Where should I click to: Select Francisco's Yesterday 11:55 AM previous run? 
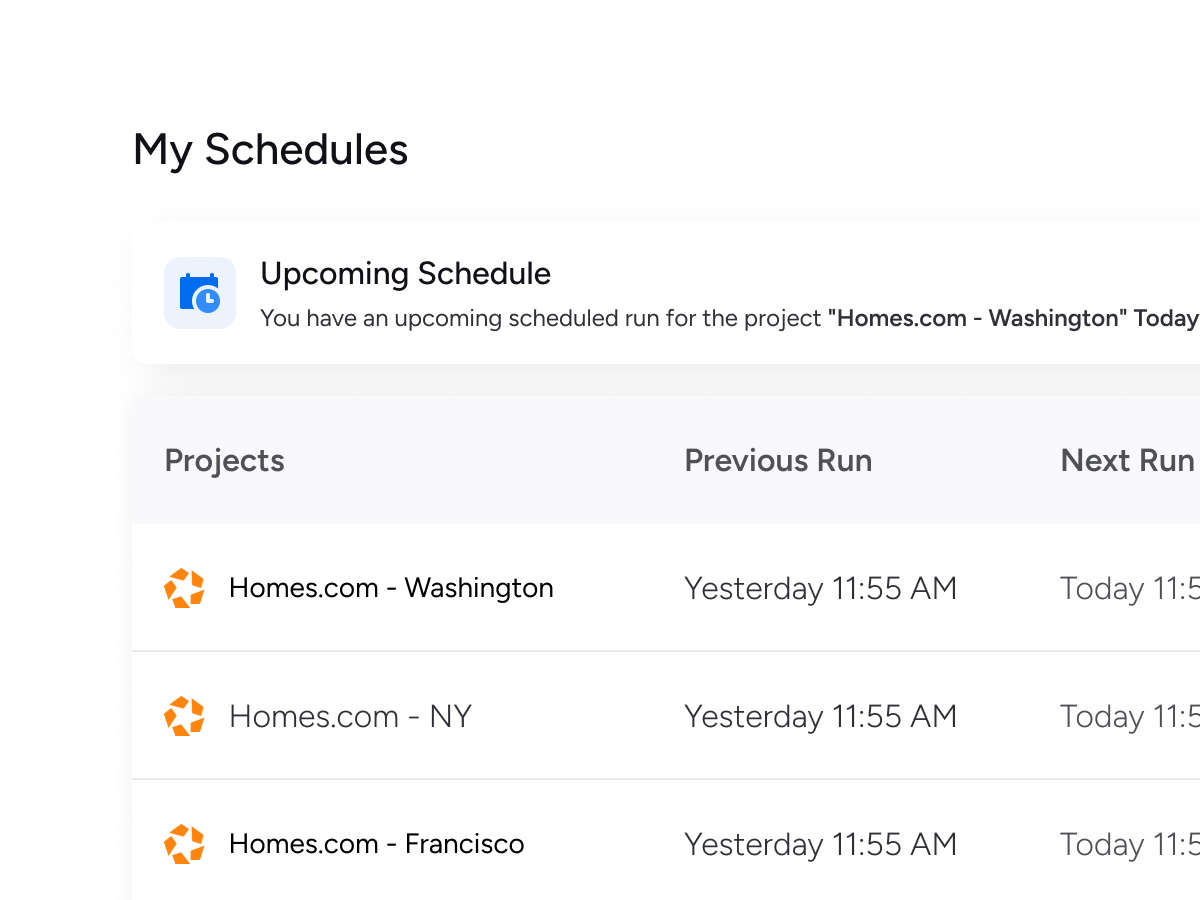pyautogui.click(x=820, y=844)
